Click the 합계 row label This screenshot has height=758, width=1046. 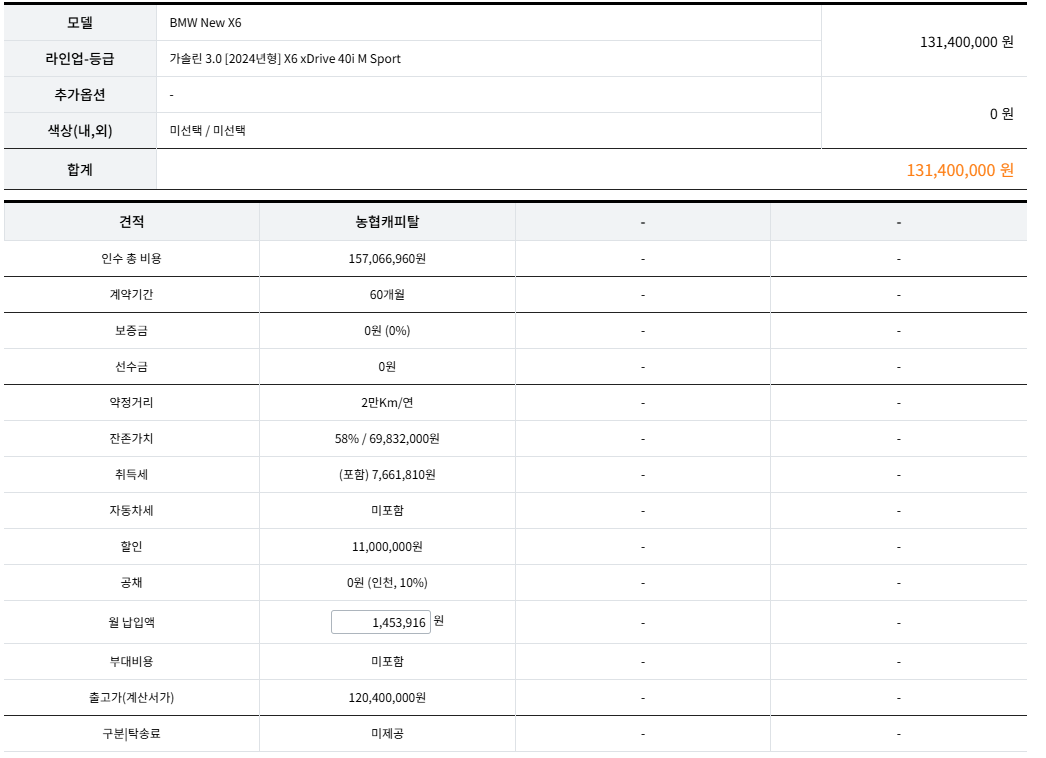(x=80, y=170)
